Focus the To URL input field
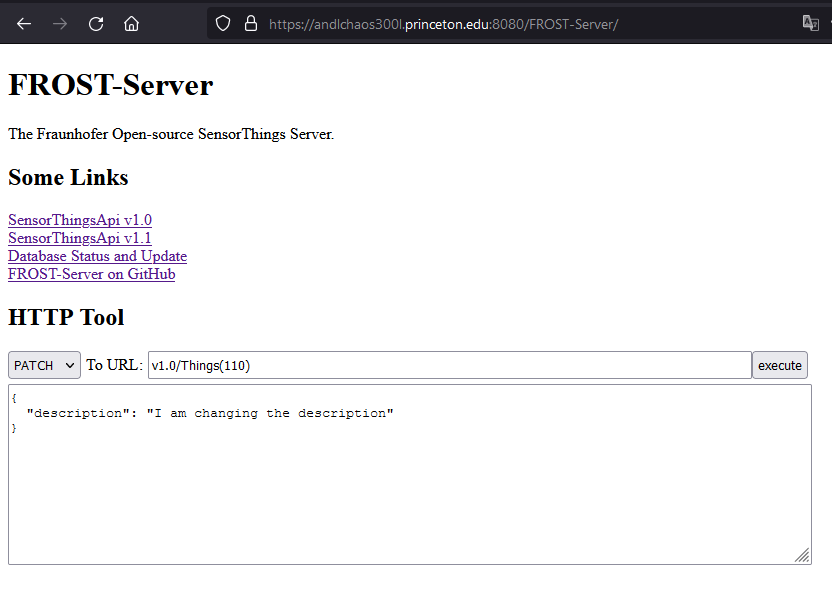The width and height of the screenshot is (832, 593). point(449,365)
